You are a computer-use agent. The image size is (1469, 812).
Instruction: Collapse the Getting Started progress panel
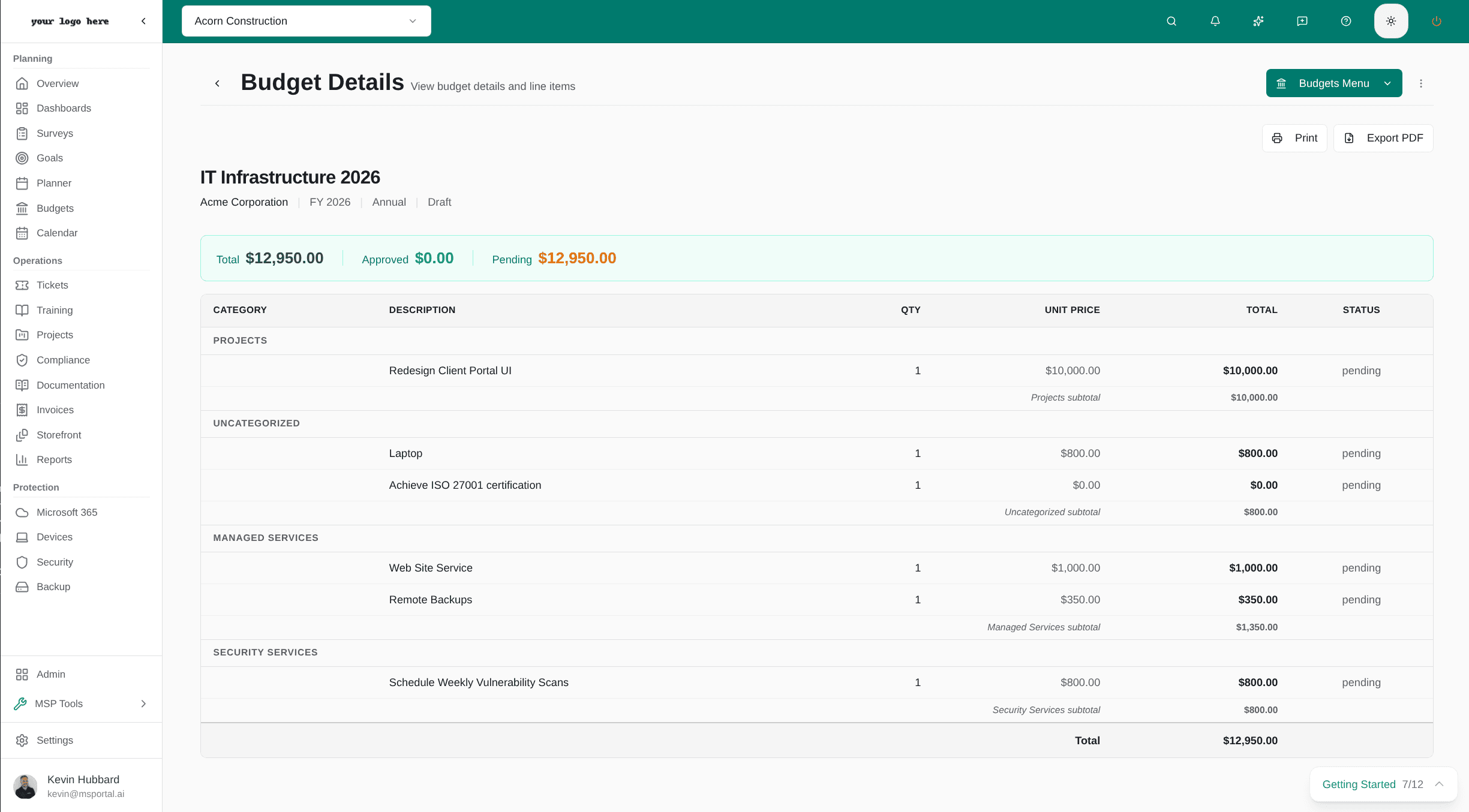click(x=1440, y=784)
